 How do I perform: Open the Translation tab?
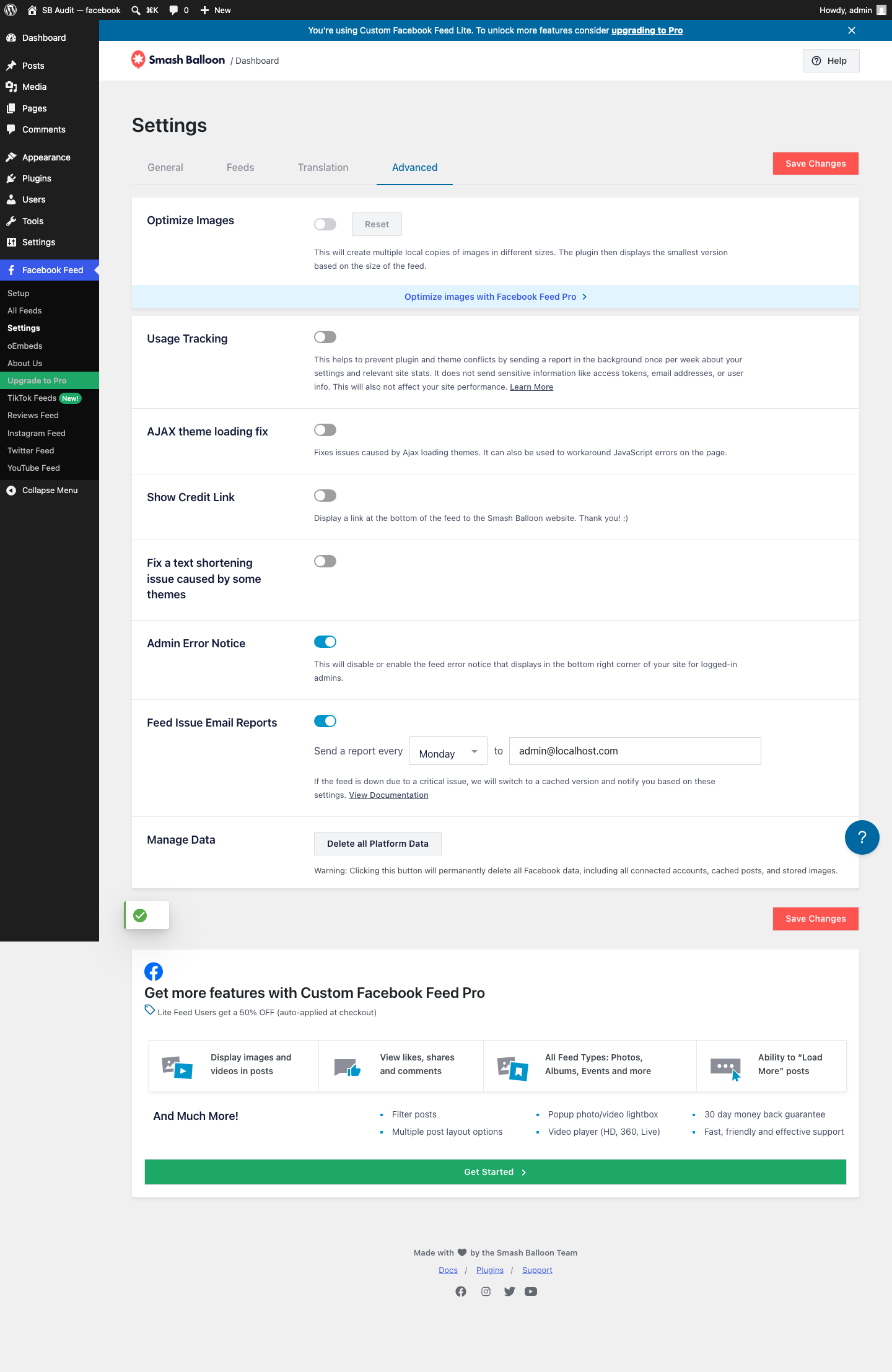[x=323, y=167]
